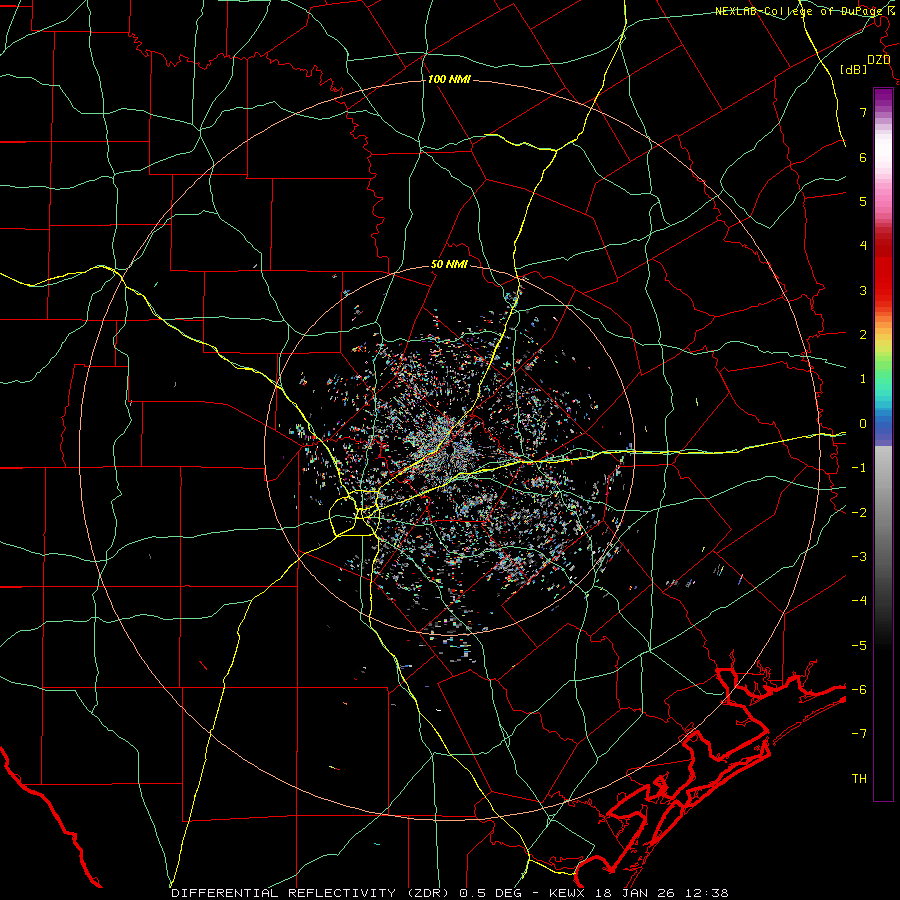
Task: Click the "-7" value on the dB scale
Action: [x=859, y=734]
